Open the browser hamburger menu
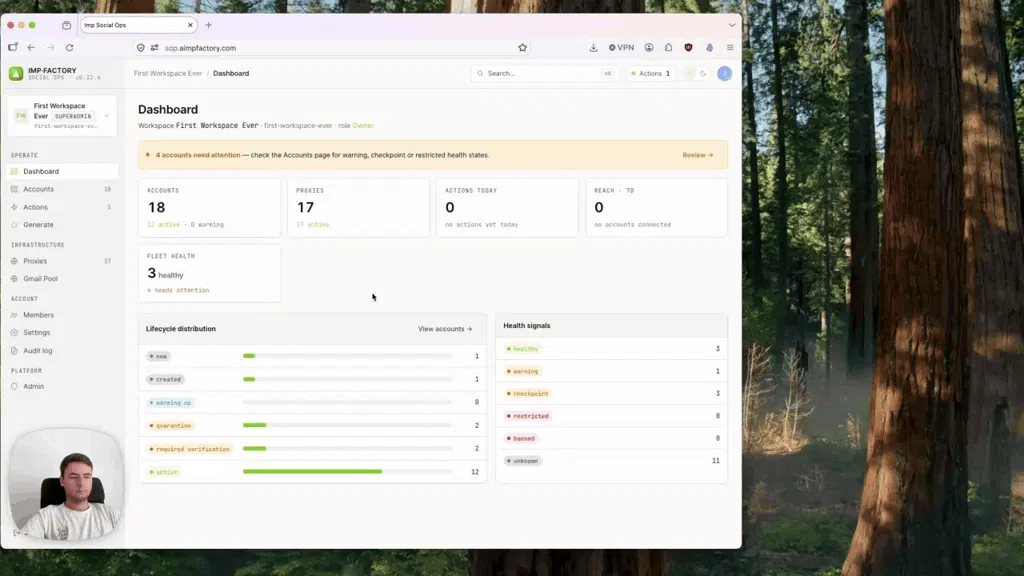Image resolution: width=1024 pixels, height=576 pixels. point(730,48)
